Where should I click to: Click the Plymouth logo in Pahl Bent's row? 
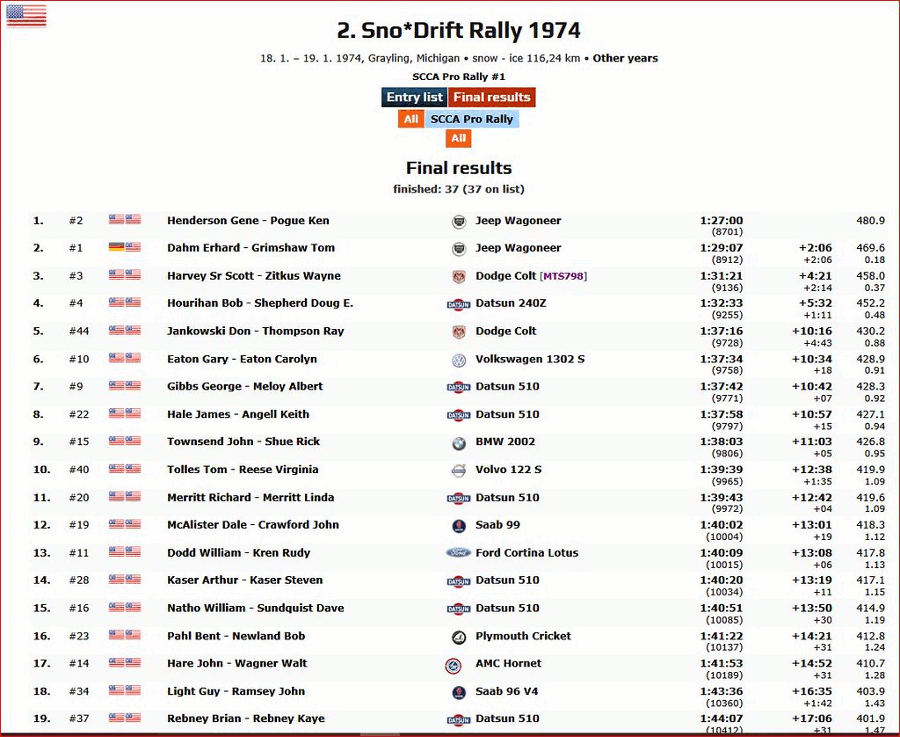(459, 637)
